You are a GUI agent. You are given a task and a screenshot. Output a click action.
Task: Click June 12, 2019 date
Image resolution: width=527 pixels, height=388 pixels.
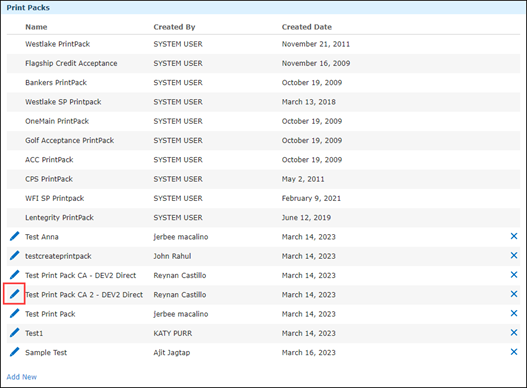click(306, 218)
